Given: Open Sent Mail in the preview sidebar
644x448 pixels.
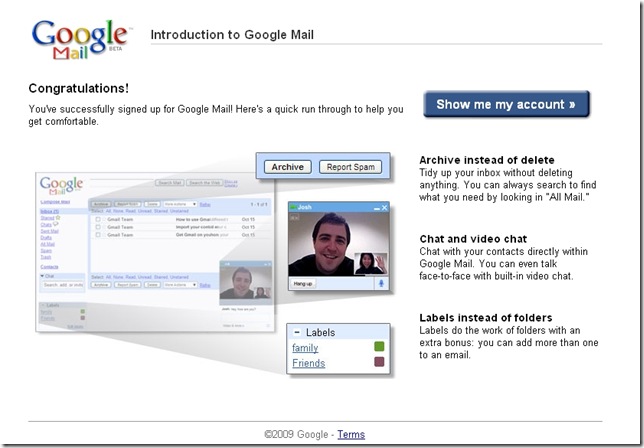Looking at the screenshot, I should point(50,231).
